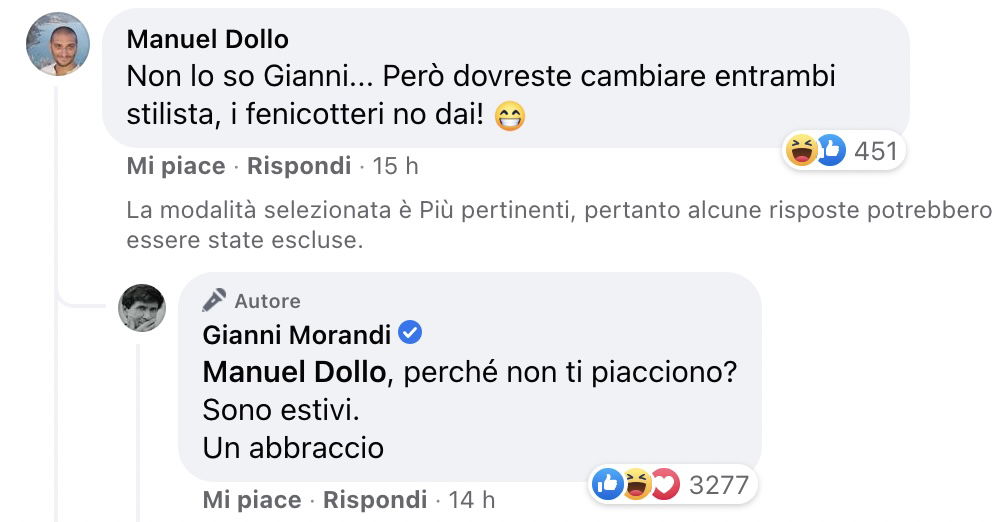Open Gianni Morandi's profile picture

[143, 308]
